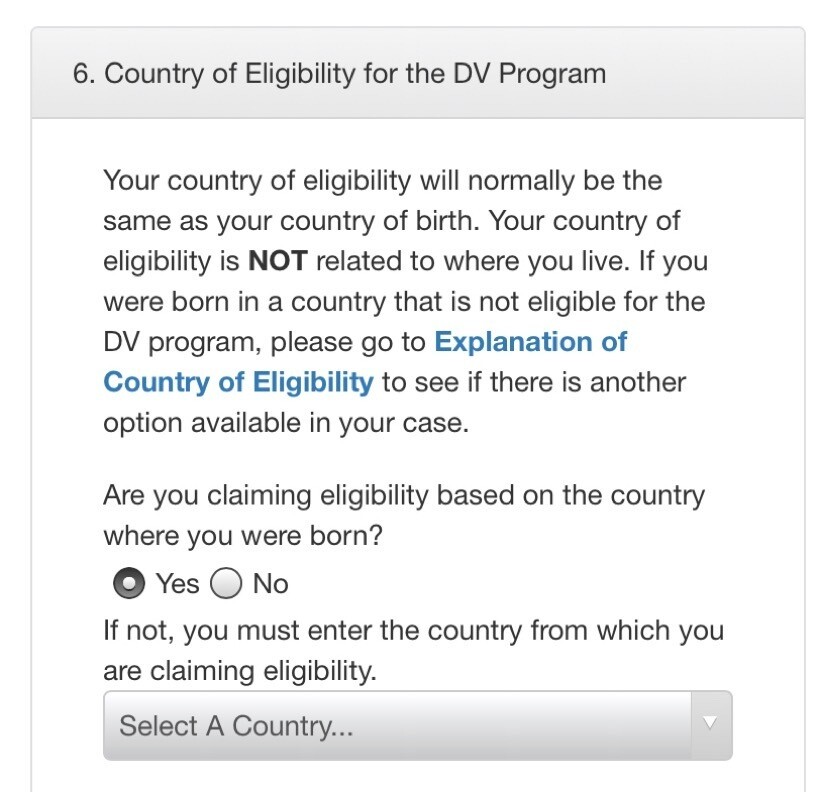Click the section 6 panel header
The width and height of the screenshot is (820, 792).
(x=417, y=74)
